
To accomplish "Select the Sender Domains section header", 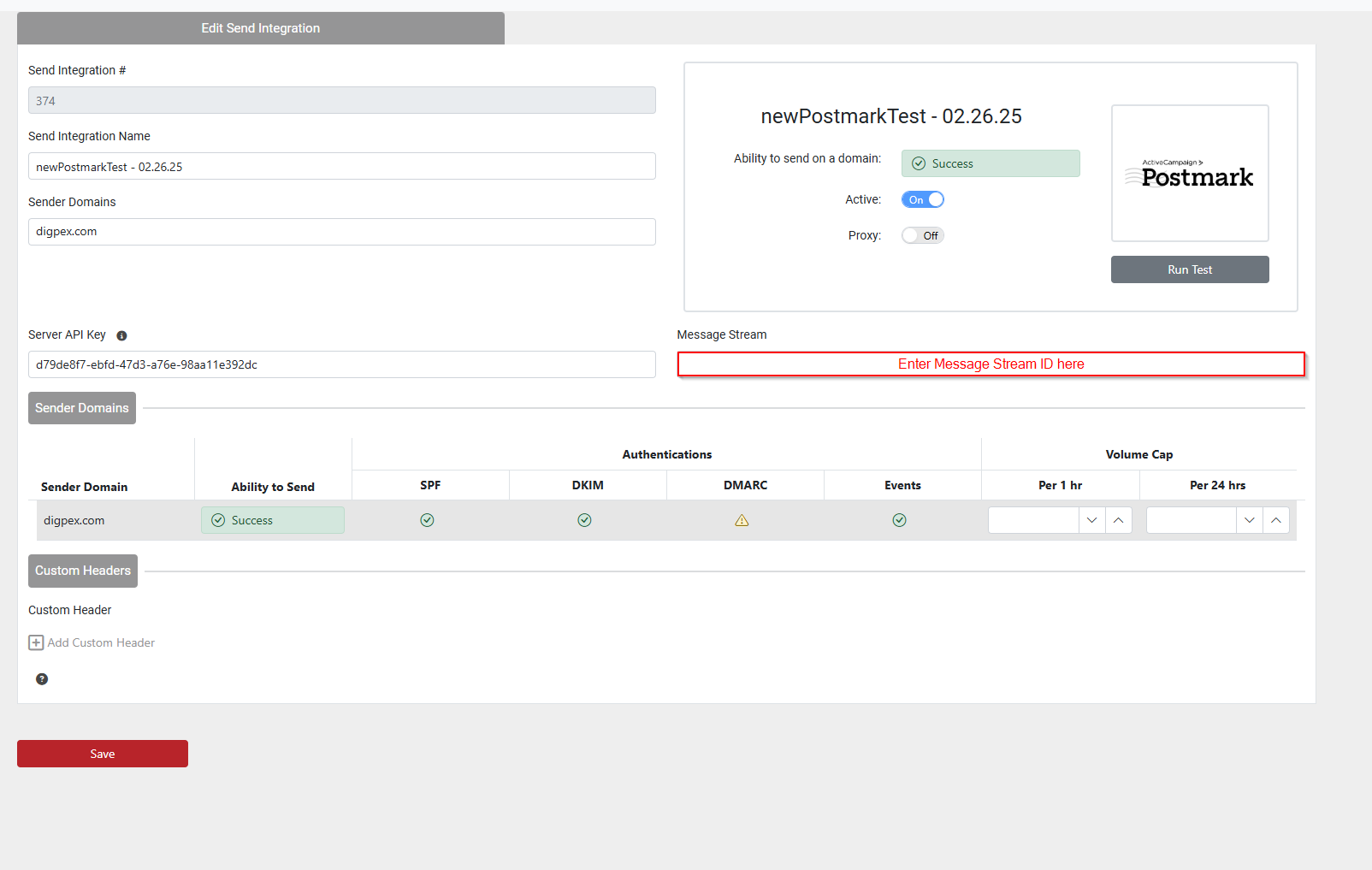I will (82, 408).
